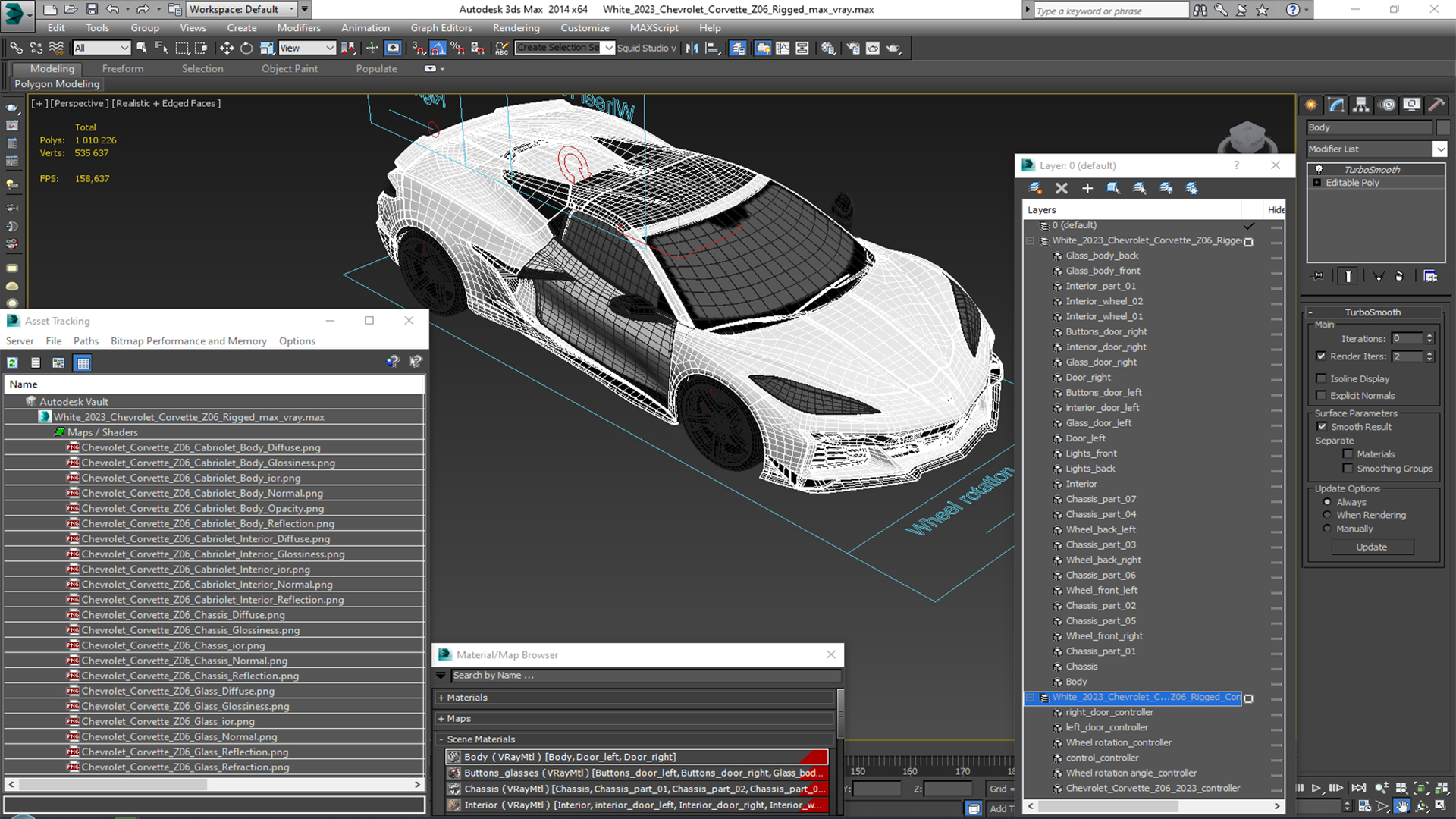
Task: Click Make Unique modifier stack icon
Action: click(x=1379, y=276)
